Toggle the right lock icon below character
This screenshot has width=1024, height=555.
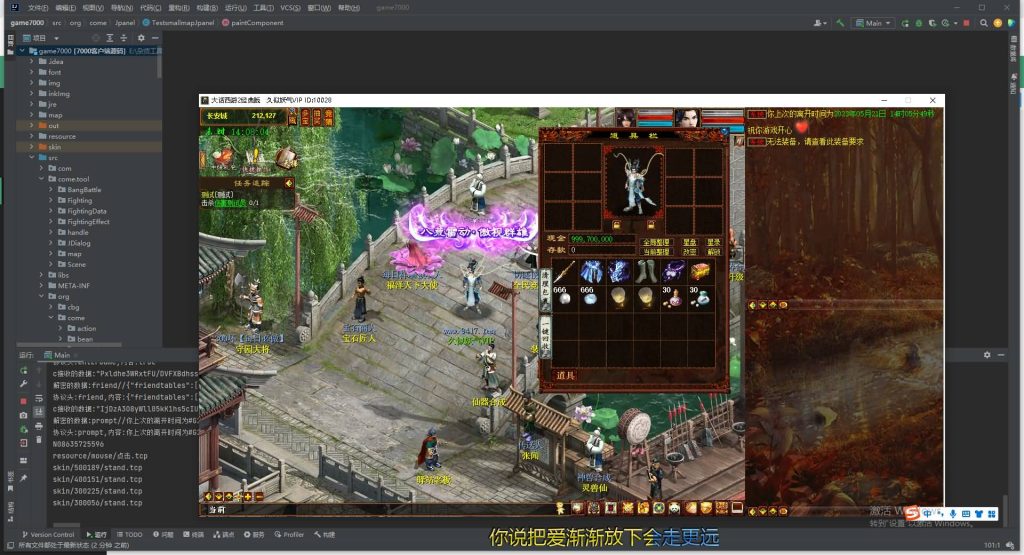tap(651, 224)
